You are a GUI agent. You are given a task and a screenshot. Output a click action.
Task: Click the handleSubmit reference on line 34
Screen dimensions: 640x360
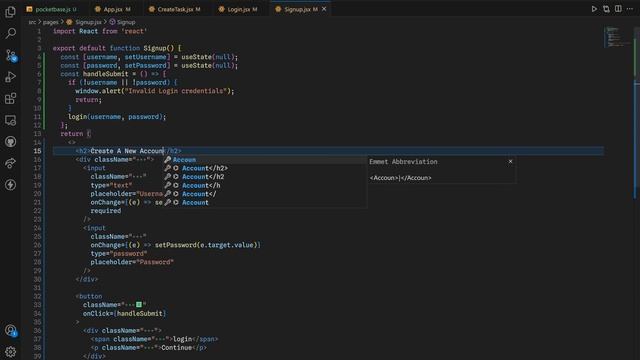point(140,313)
